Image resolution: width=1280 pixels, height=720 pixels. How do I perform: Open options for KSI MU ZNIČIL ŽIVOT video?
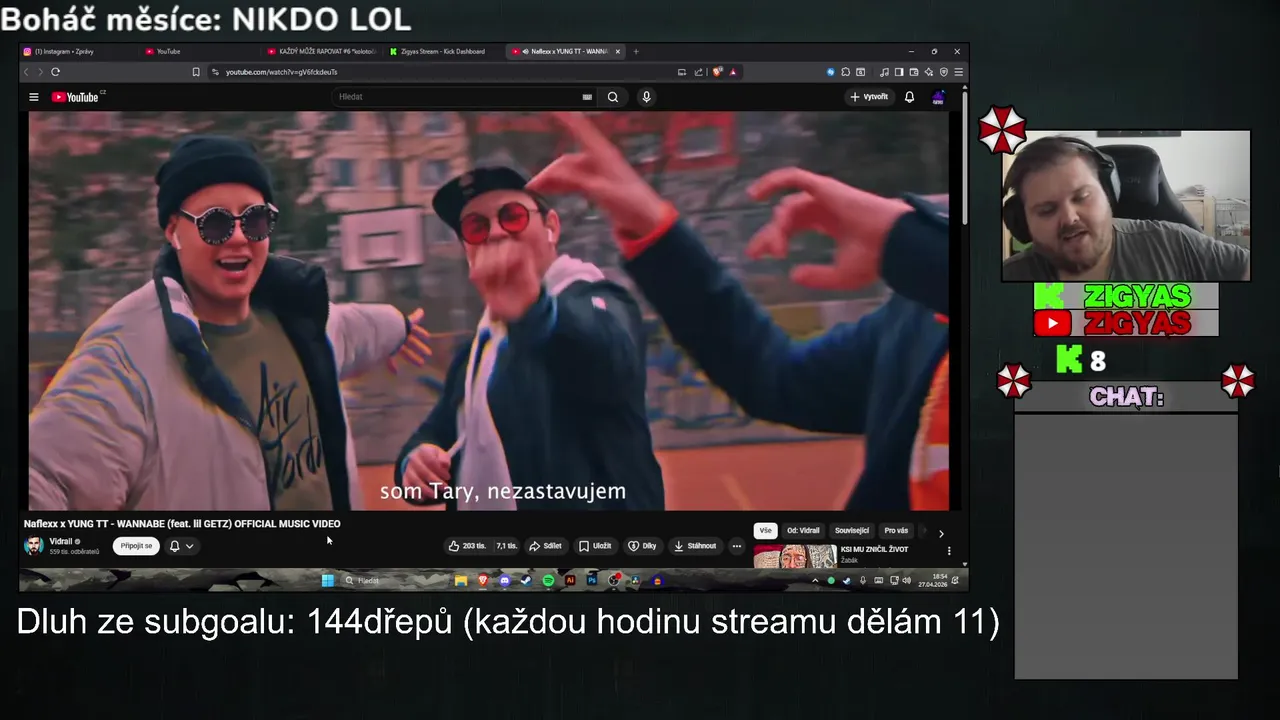click(x=949, y=551)
